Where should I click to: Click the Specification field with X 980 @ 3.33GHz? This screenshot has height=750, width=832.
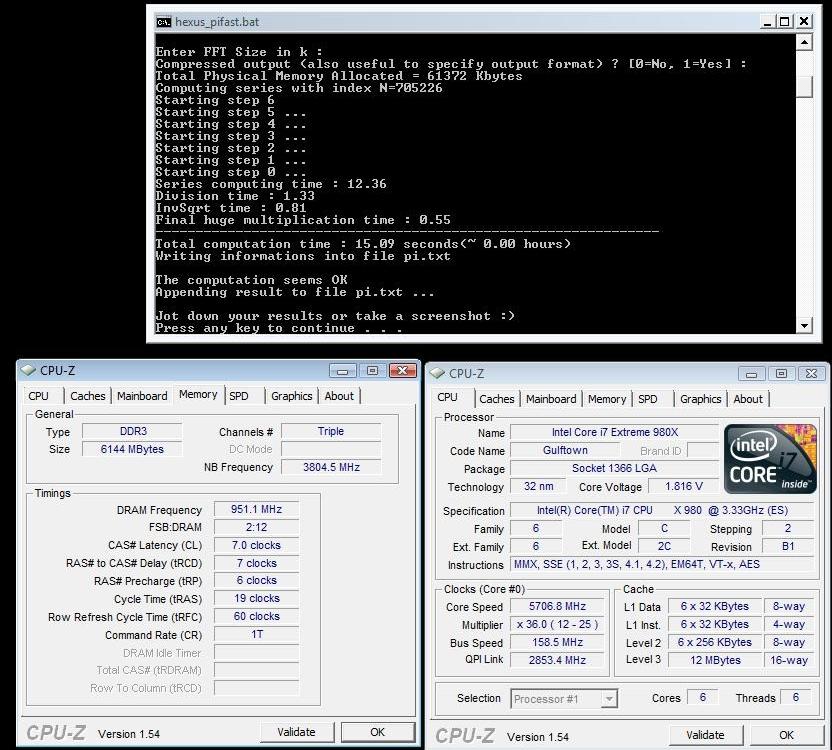[x=662, y=510]
